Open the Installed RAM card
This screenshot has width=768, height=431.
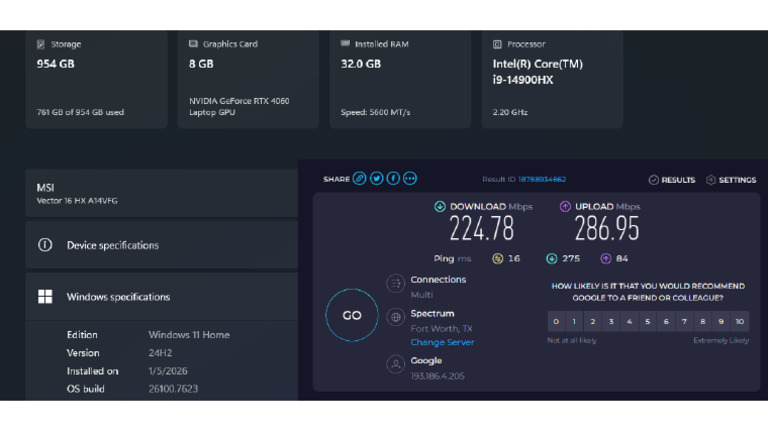point(400,79)
